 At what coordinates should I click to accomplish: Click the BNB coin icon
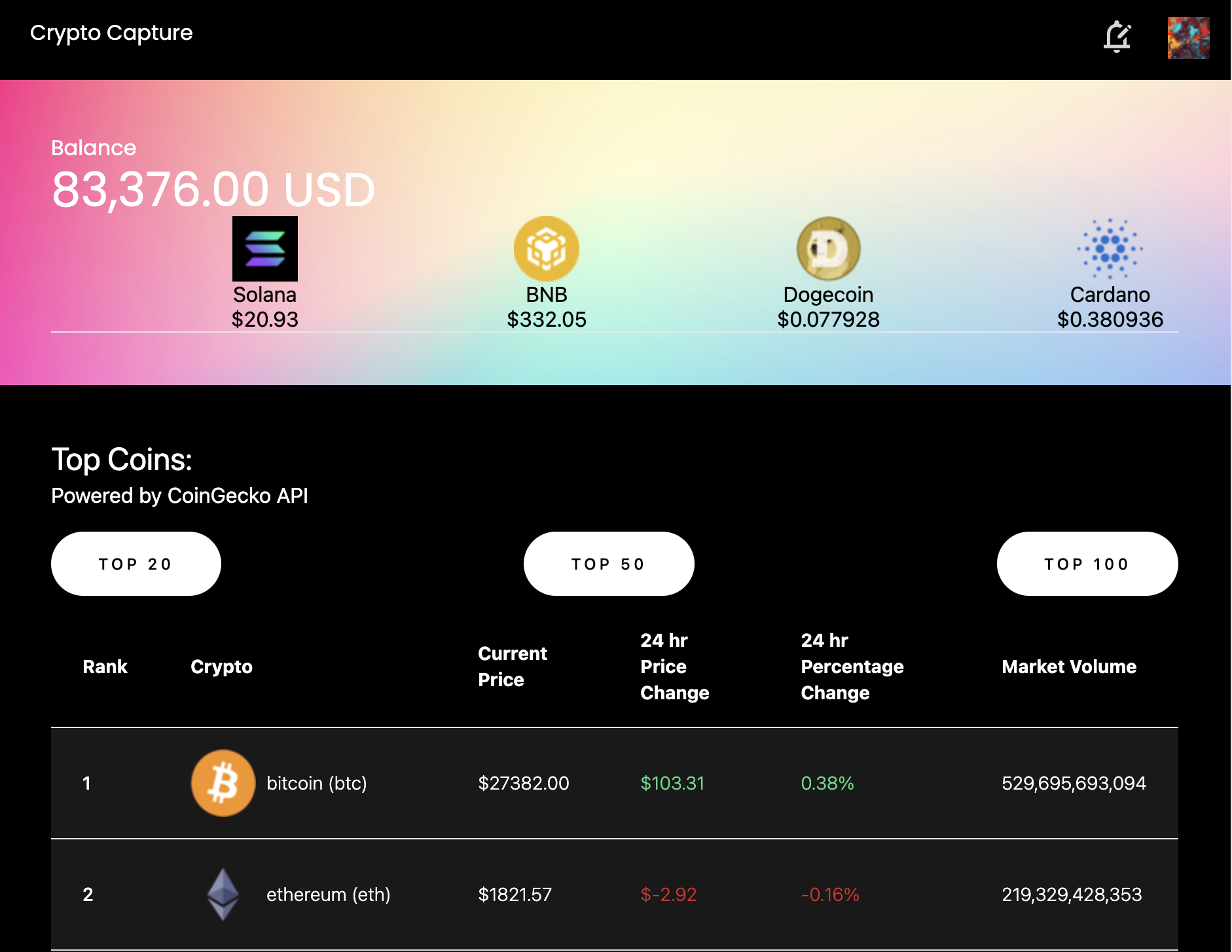(x=547, y=248)
